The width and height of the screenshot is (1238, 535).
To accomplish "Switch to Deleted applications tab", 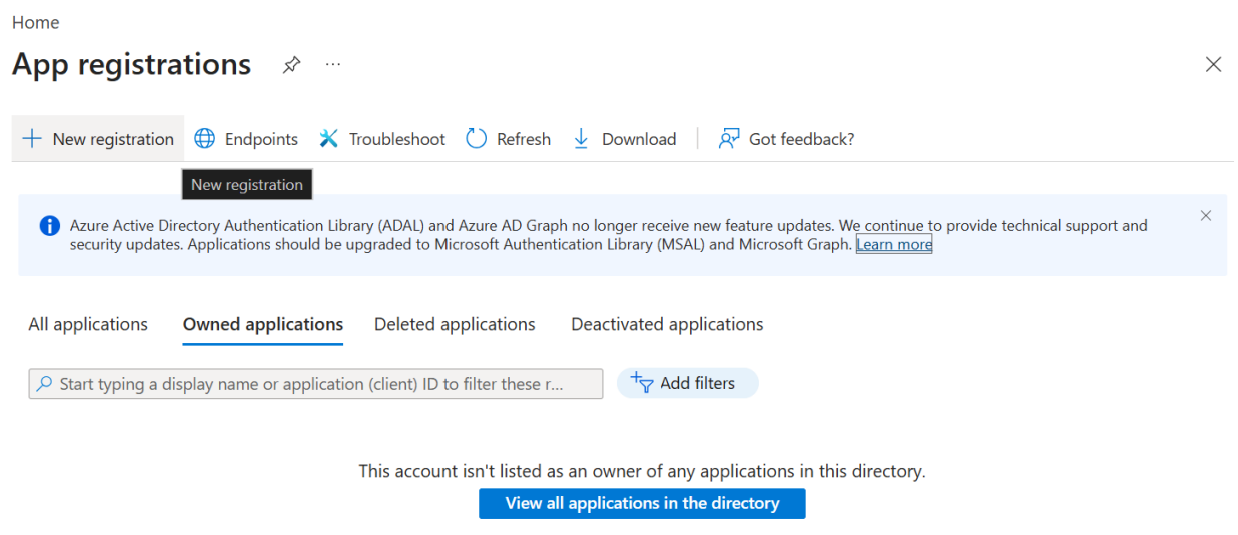I will click(x=455, y=324).
